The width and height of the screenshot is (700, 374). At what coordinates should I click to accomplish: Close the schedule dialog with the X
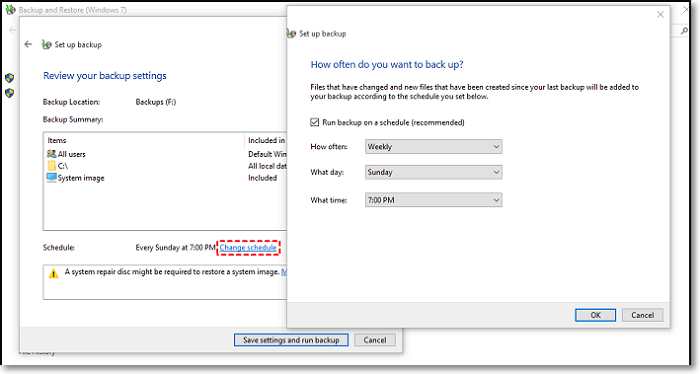tap(660, 14)
